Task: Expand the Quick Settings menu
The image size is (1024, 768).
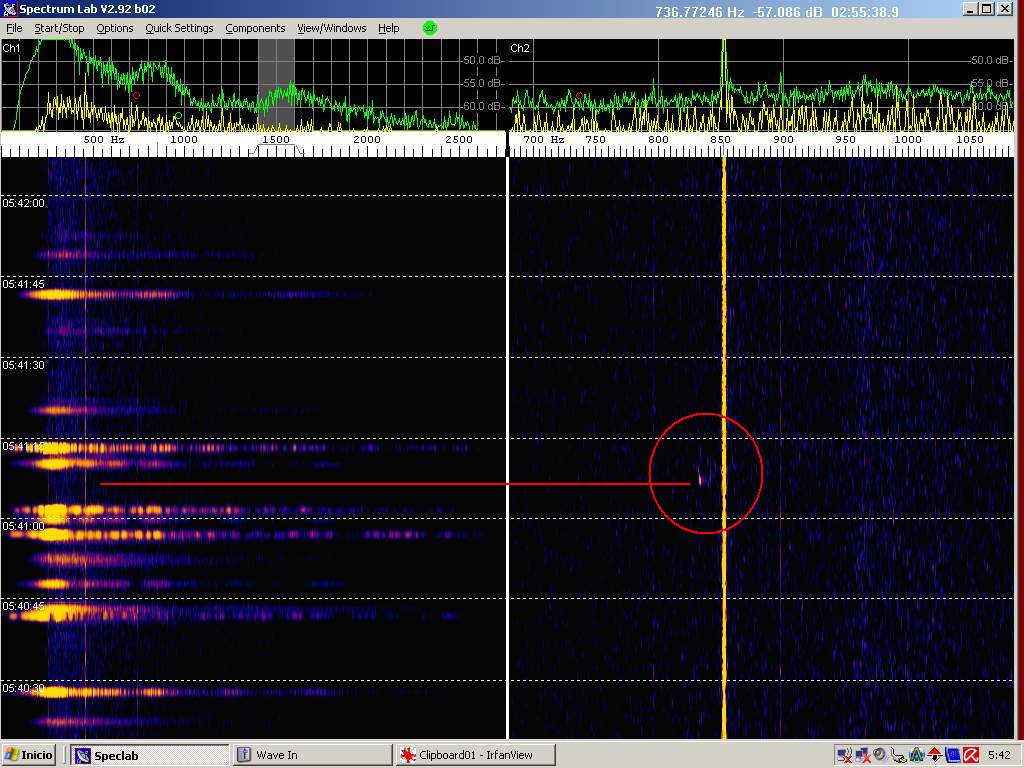Action: point(179,28)
